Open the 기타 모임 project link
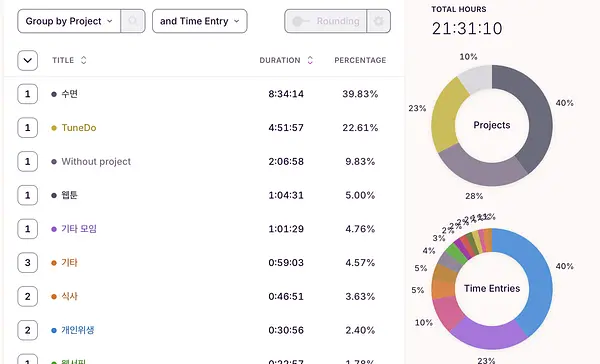 pos(79,229)
